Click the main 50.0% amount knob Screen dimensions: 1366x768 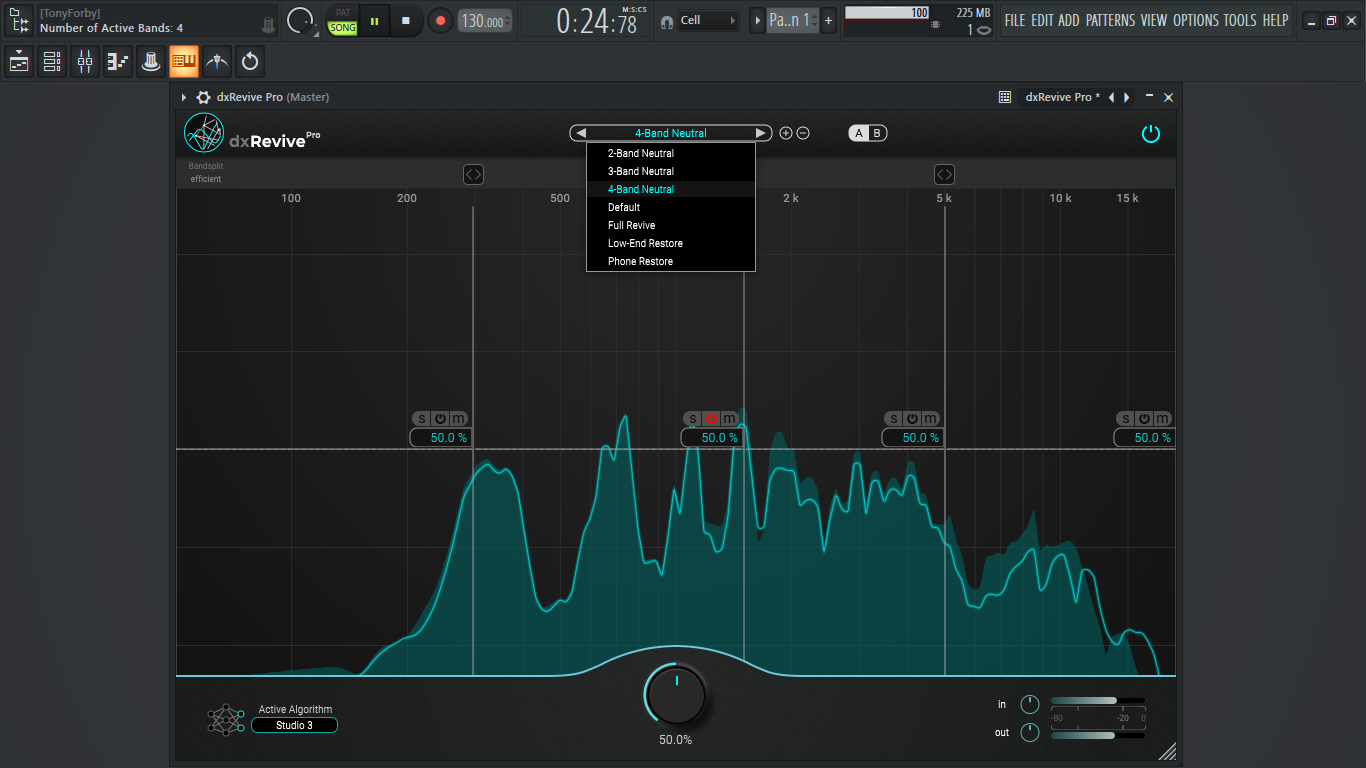676,695
